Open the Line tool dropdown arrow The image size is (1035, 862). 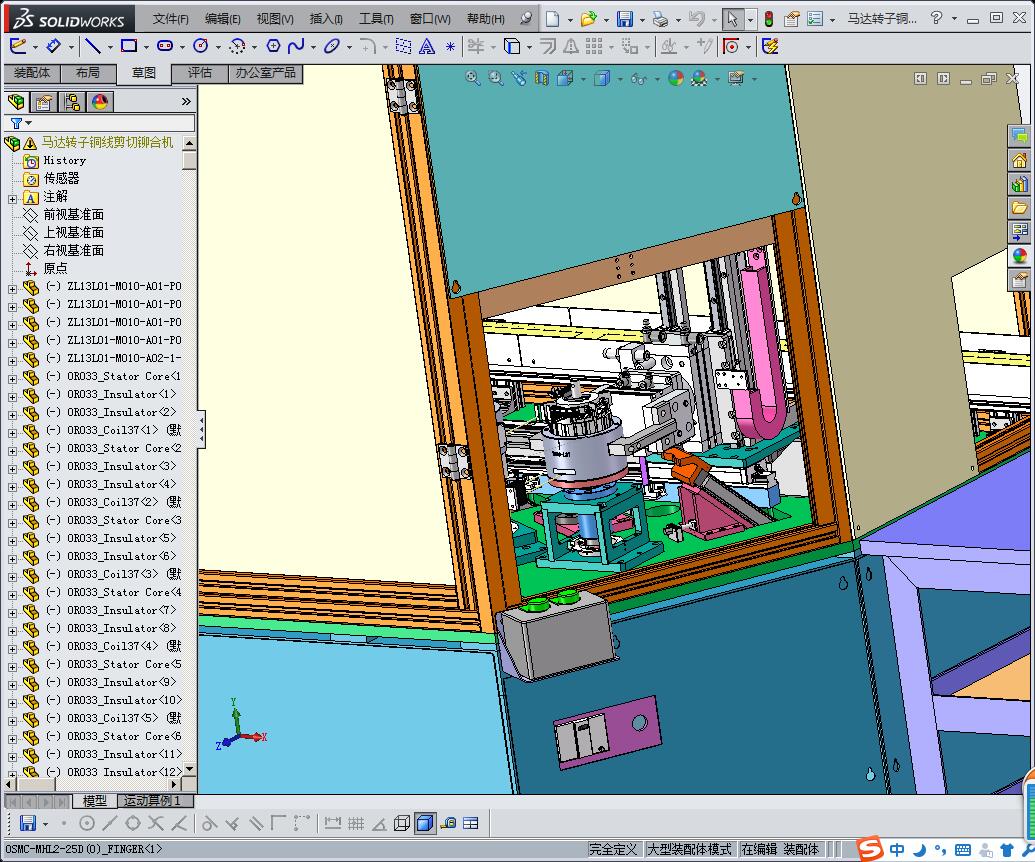click(110, 46)
